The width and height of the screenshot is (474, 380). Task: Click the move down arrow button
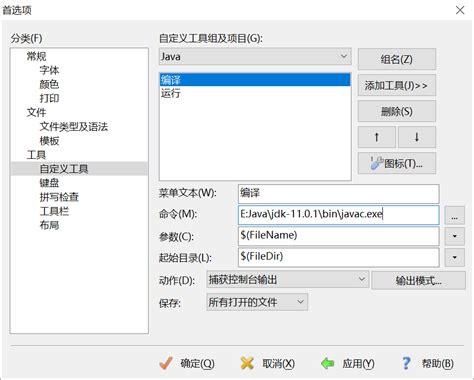click(417, 137)
